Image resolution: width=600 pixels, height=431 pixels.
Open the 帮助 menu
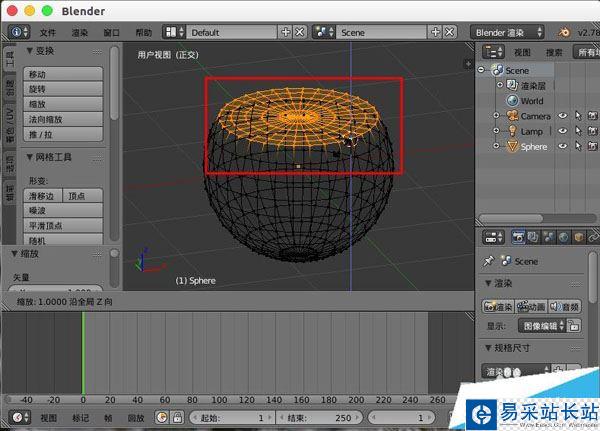pos(143,33)
